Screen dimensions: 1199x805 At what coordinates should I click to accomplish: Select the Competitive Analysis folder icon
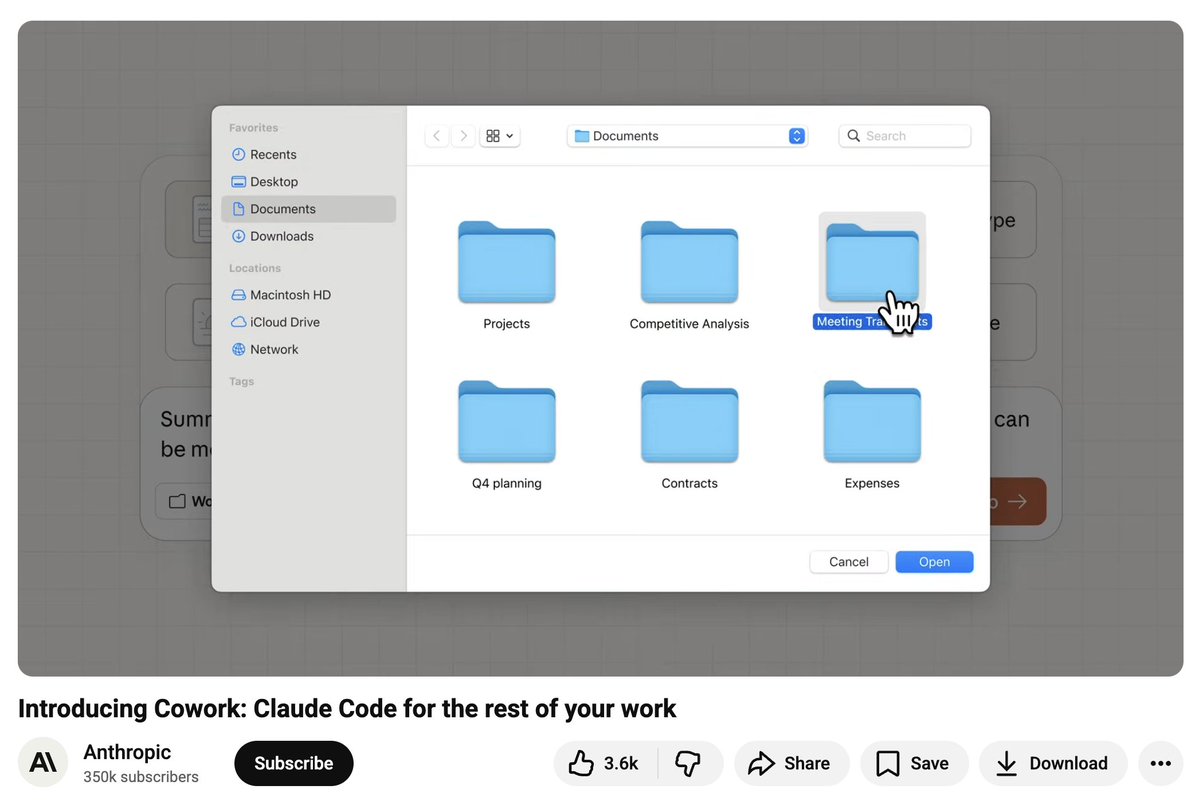(x=689, y=262)
